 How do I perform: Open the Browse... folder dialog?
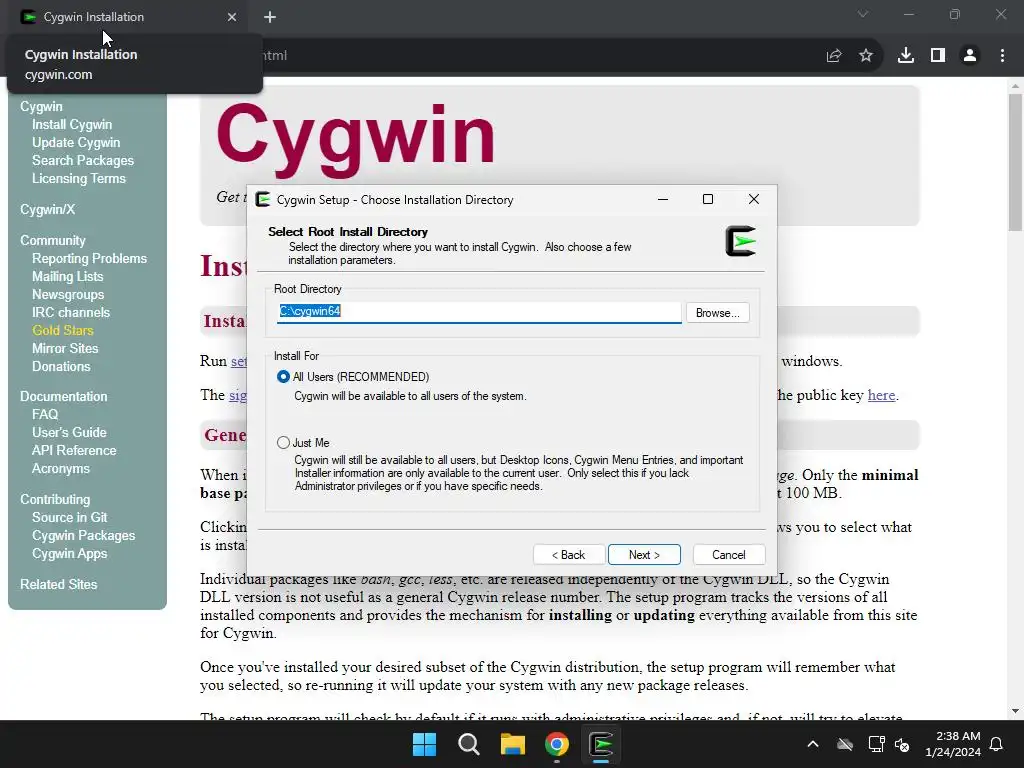[x=717, y=313]
